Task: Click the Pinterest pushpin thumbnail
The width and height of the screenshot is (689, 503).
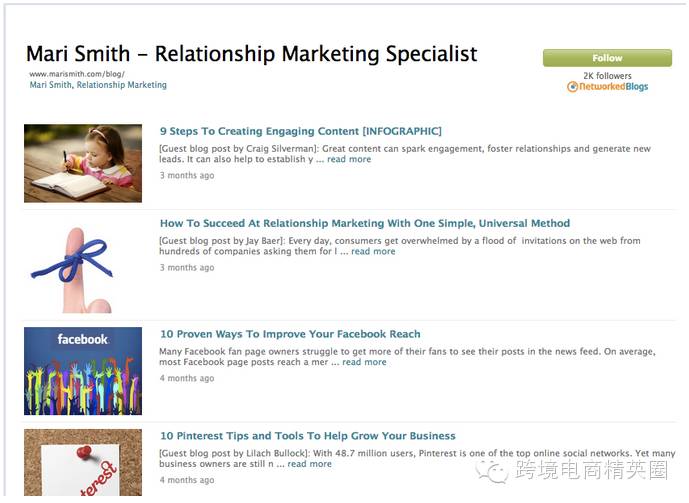Action: 83,463
